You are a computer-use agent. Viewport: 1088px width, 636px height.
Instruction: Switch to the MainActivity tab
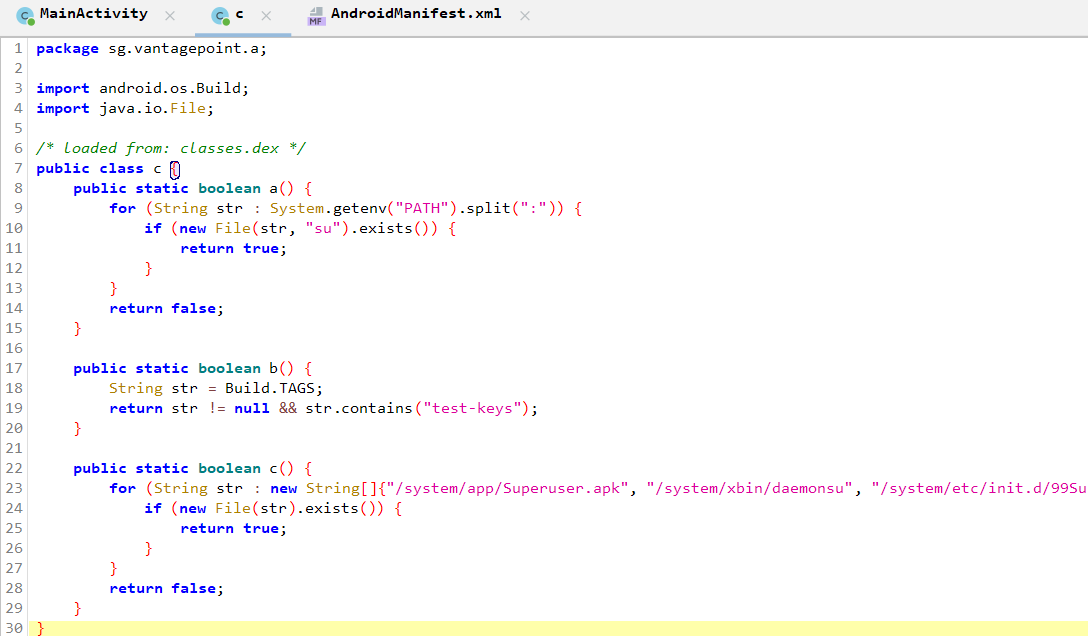tap(94, 15)
